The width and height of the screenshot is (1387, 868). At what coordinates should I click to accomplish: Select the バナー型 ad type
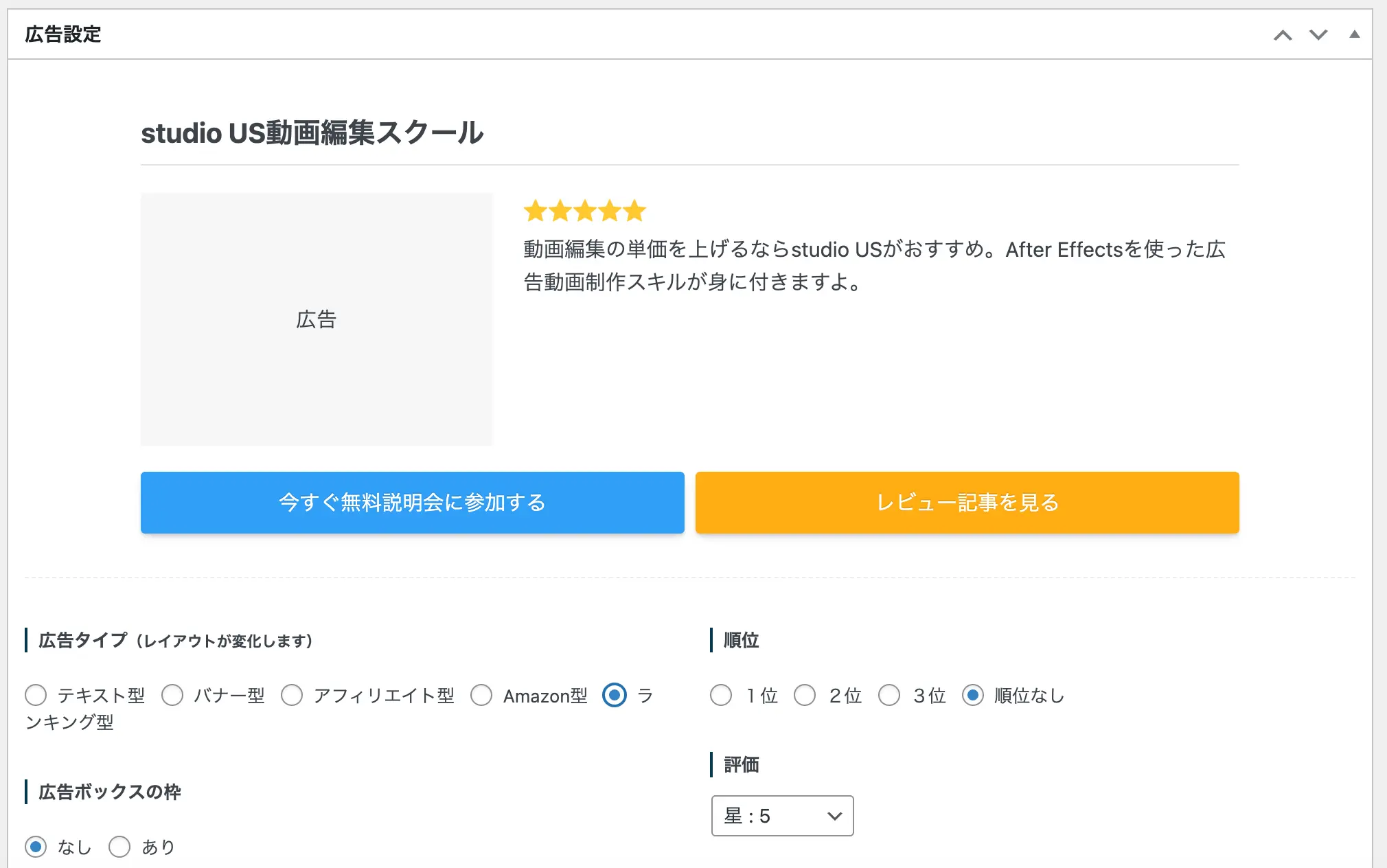[172, 696]
